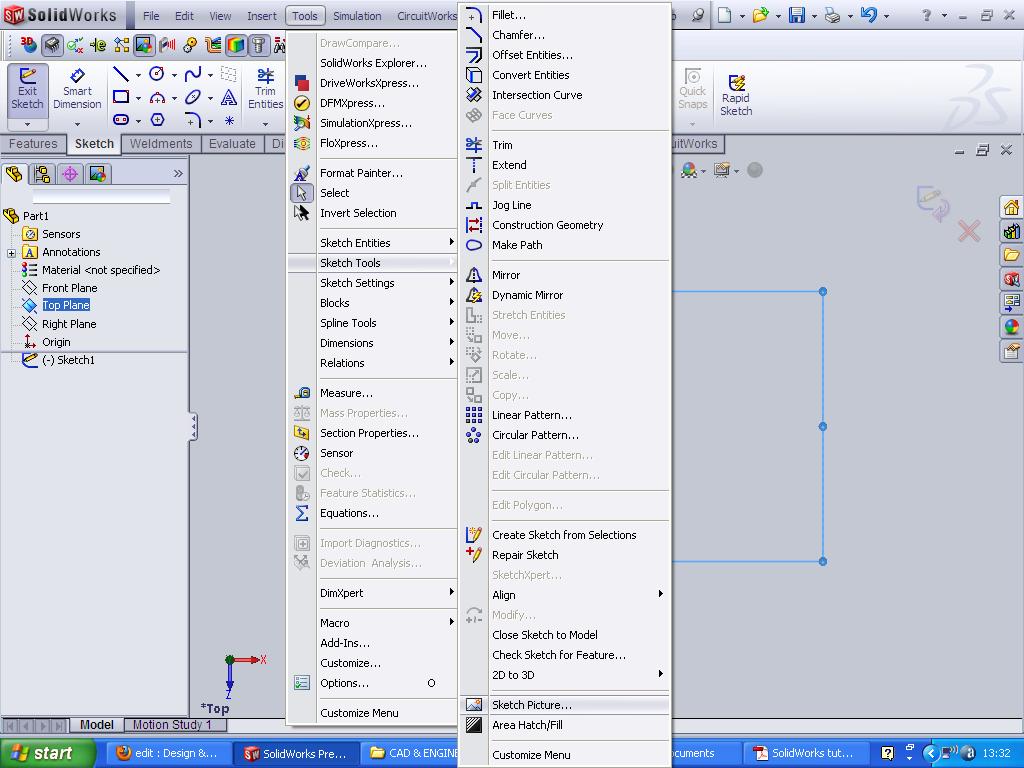Select the Spline tool icon
The image size is (1024, 768).
(193, 74)
